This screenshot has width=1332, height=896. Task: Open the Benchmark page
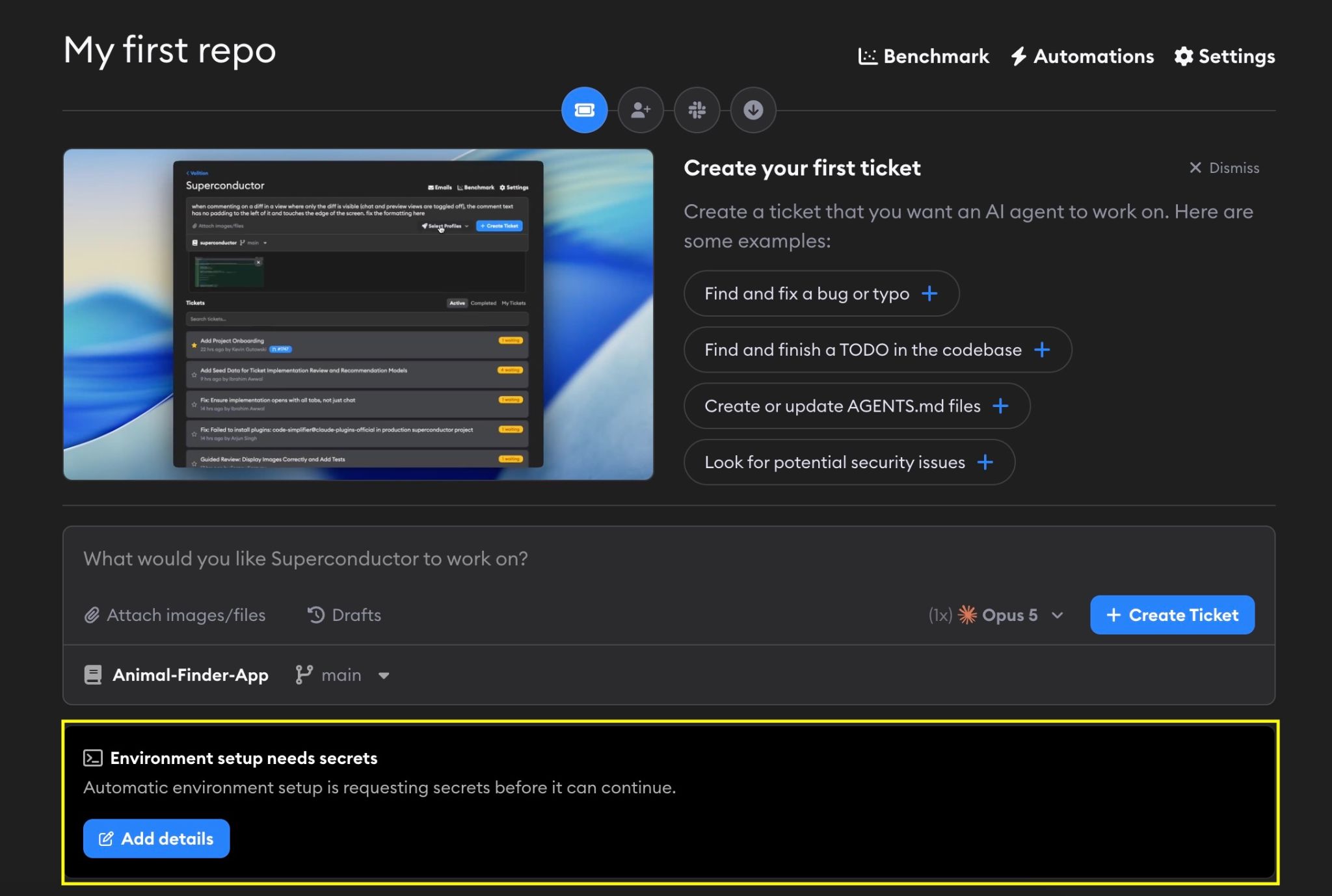(924, 57)
